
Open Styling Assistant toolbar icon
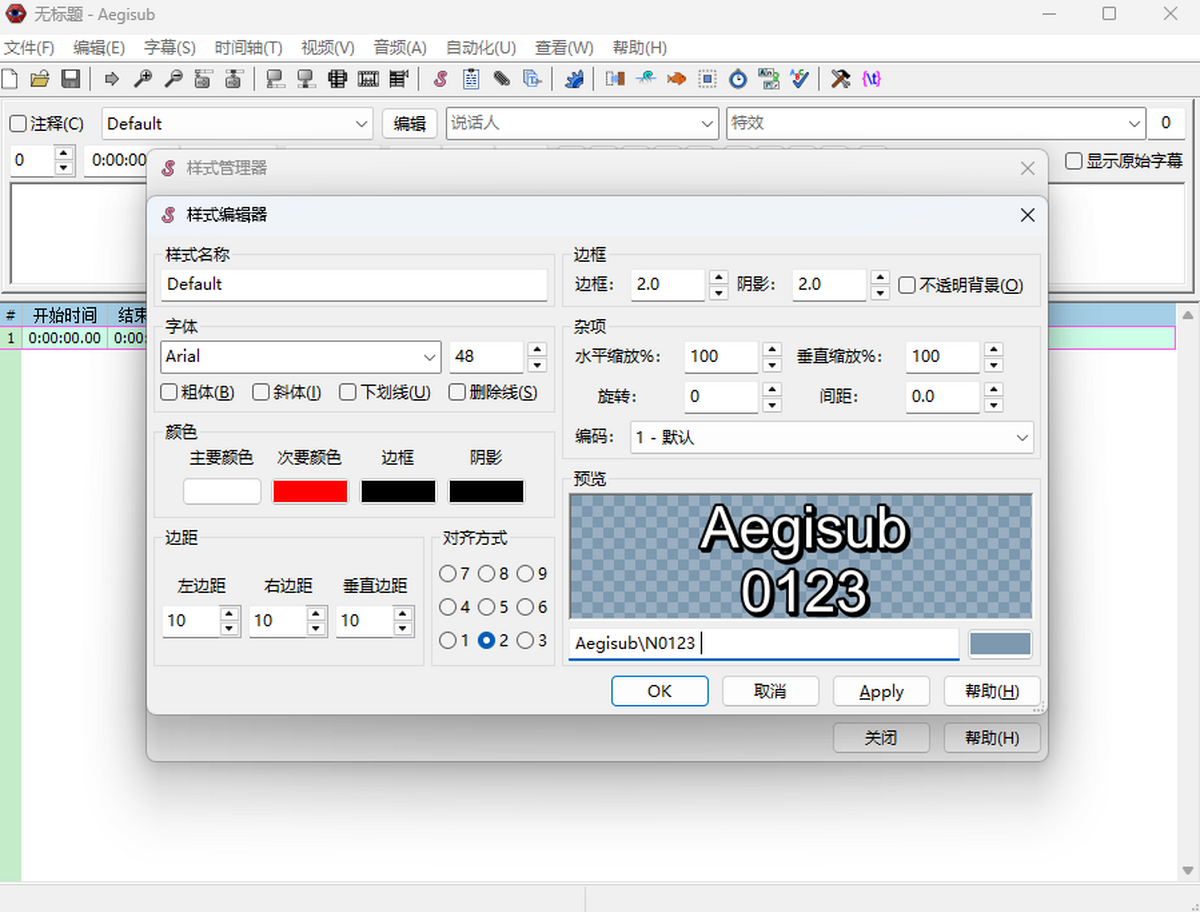point(646,78)
